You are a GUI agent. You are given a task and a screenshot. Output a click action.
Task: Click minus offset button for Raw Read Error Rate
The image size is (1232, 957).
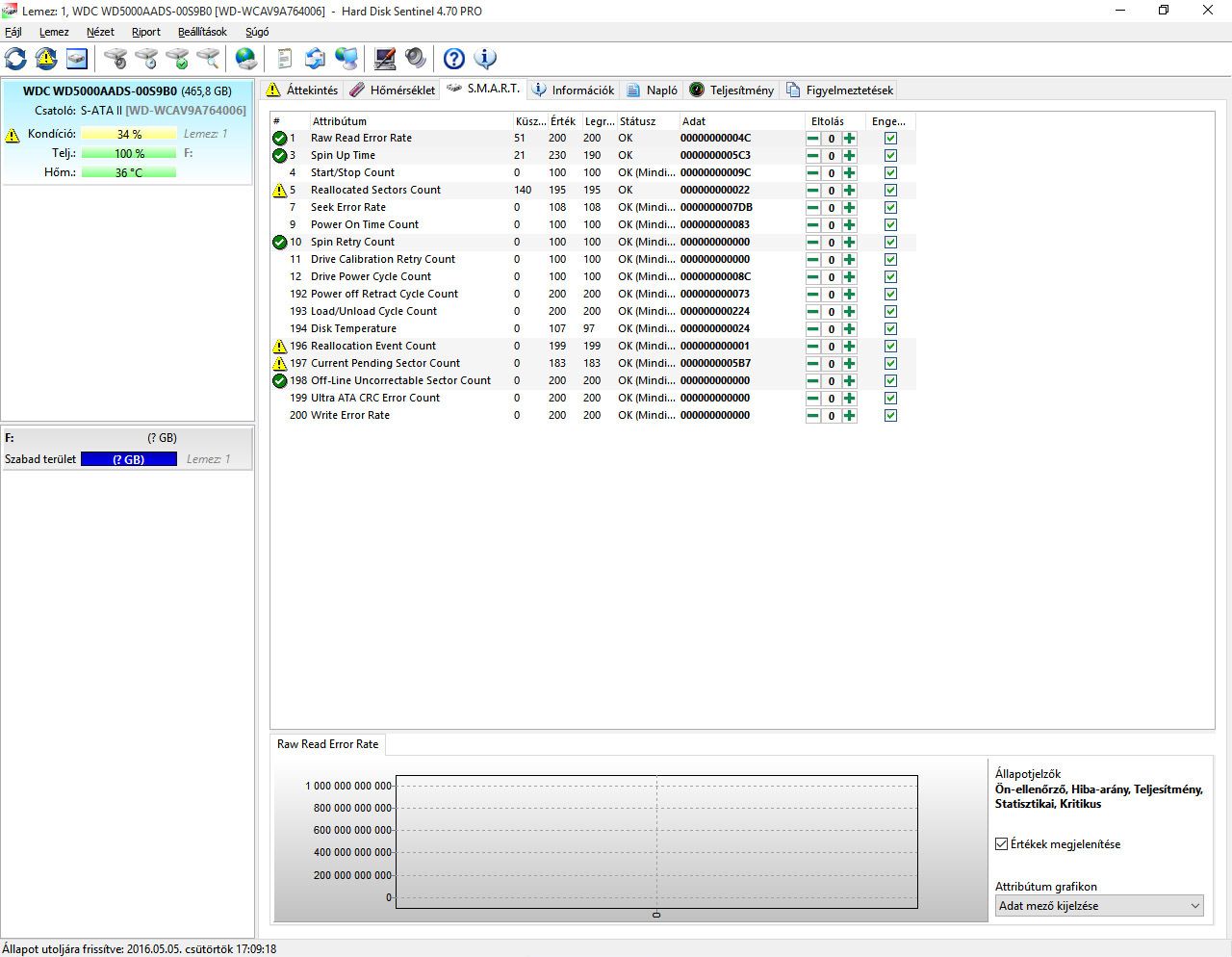tap(813, 139)
